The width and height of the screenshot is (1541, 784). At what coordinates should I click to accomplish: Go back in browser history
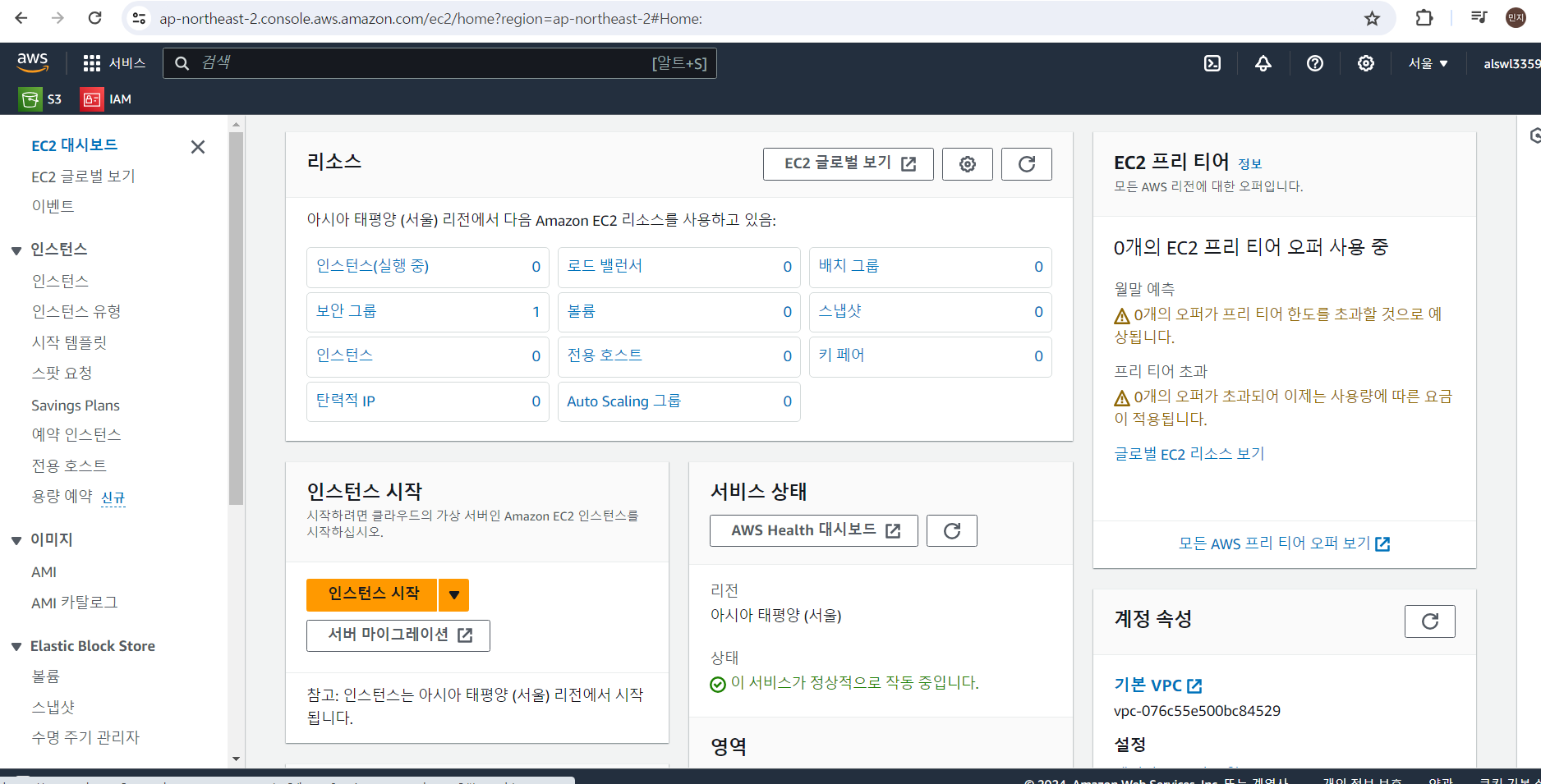click(x=21, y=18)
